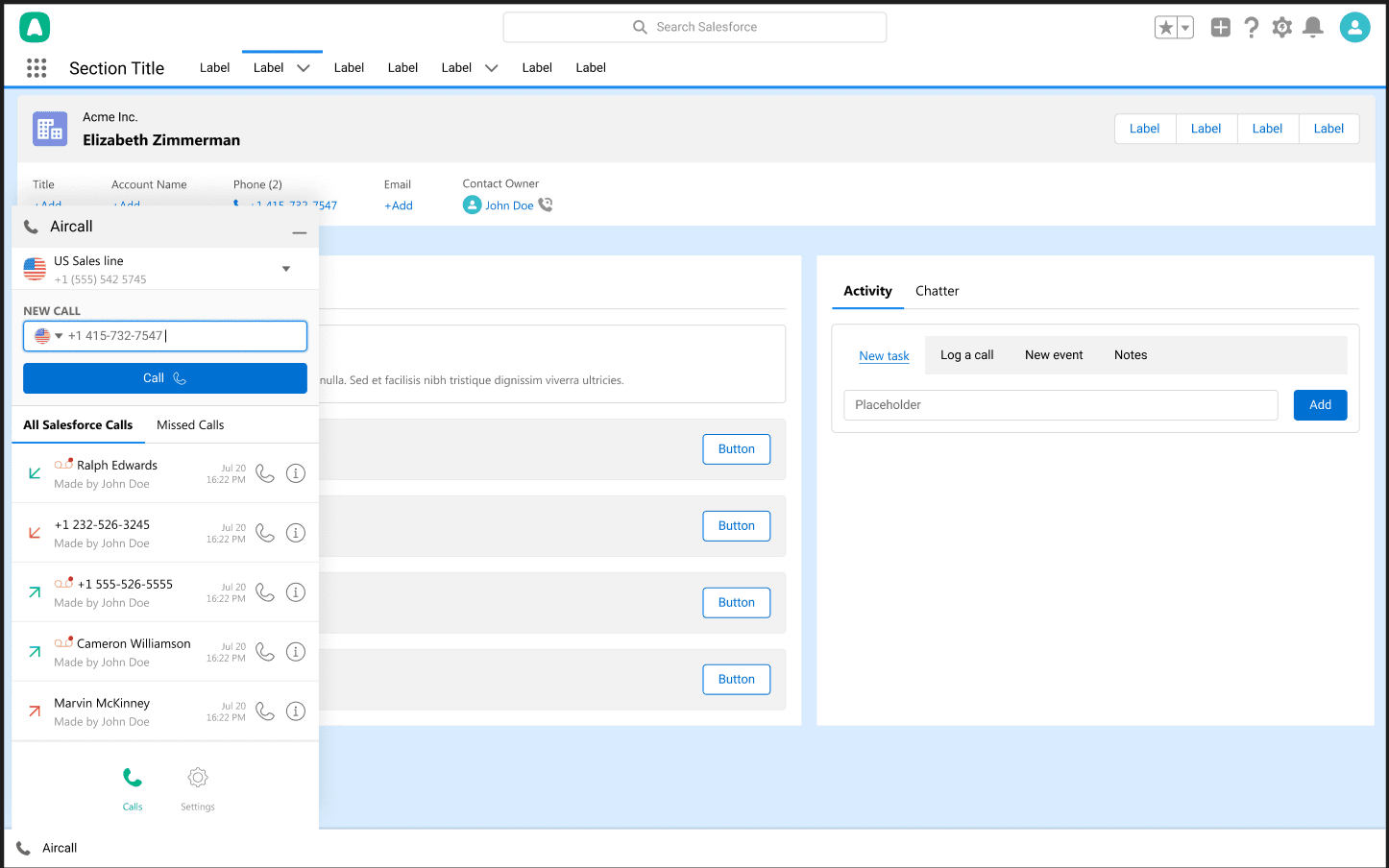Open the setup gear icon in header

click(1281, 28)
